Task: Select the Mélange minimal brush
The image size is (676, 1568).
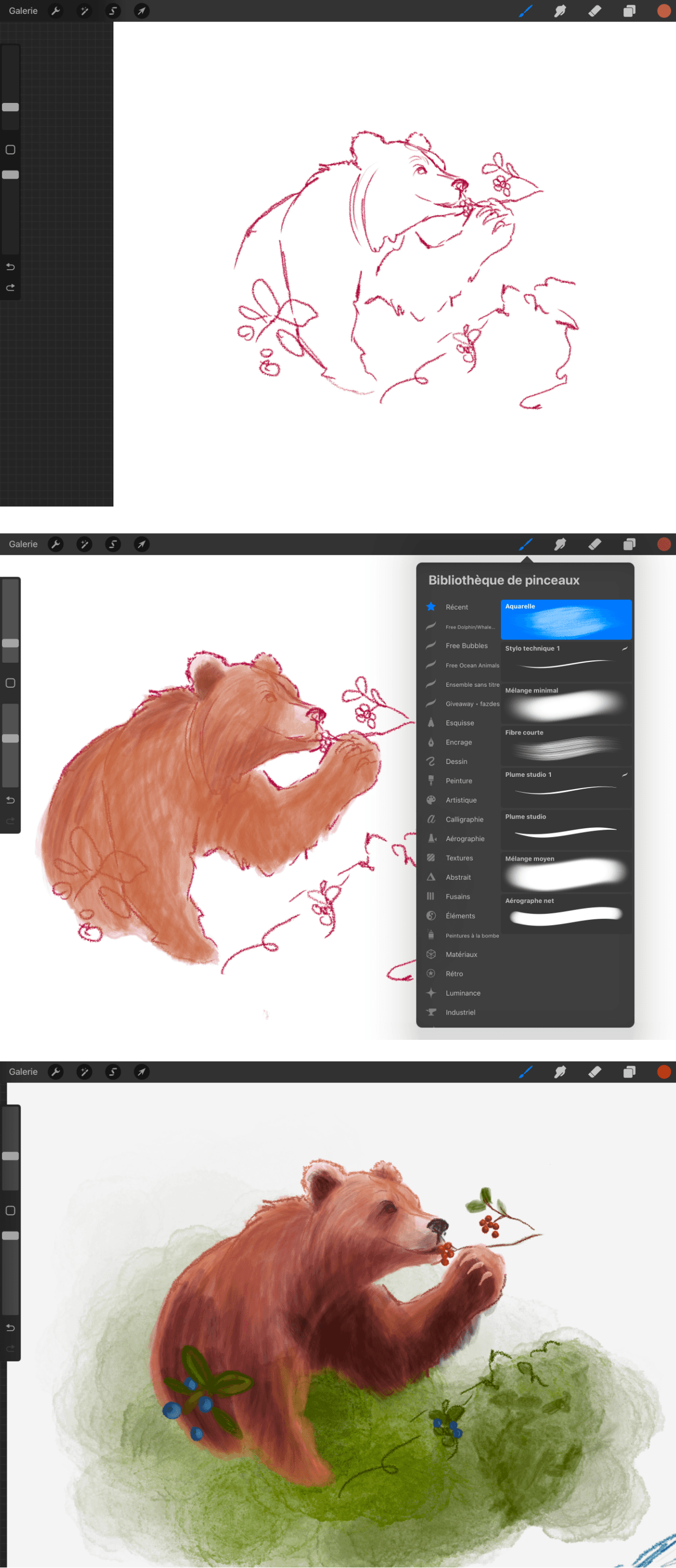Action: click(566, 704)
